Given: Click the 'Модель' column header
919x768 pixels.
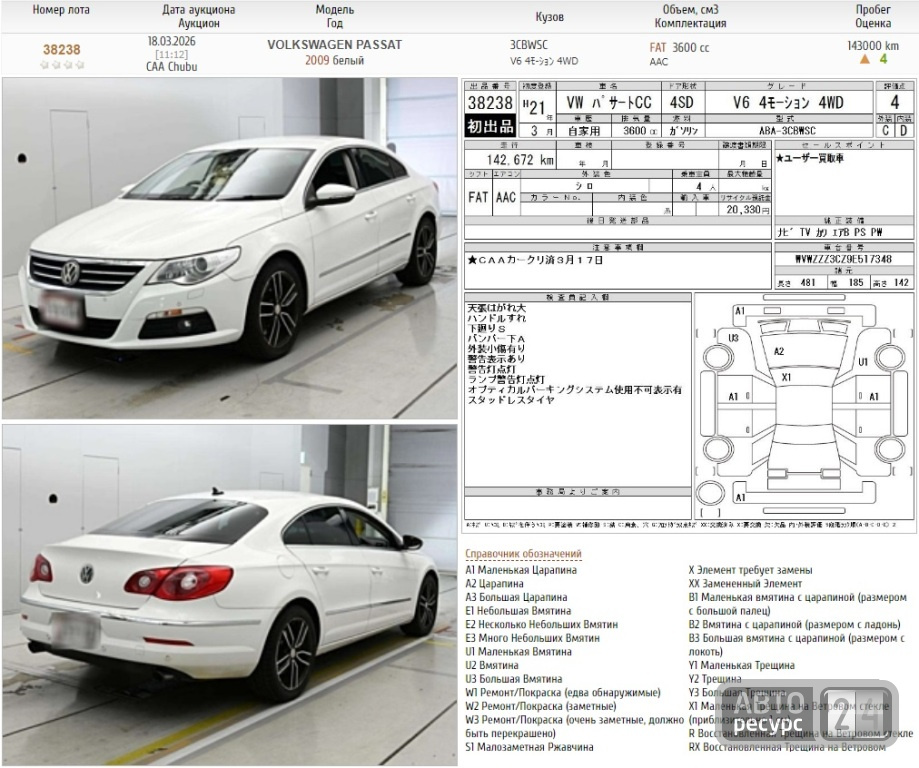Looking at the screenshot, I should (335, 9).
